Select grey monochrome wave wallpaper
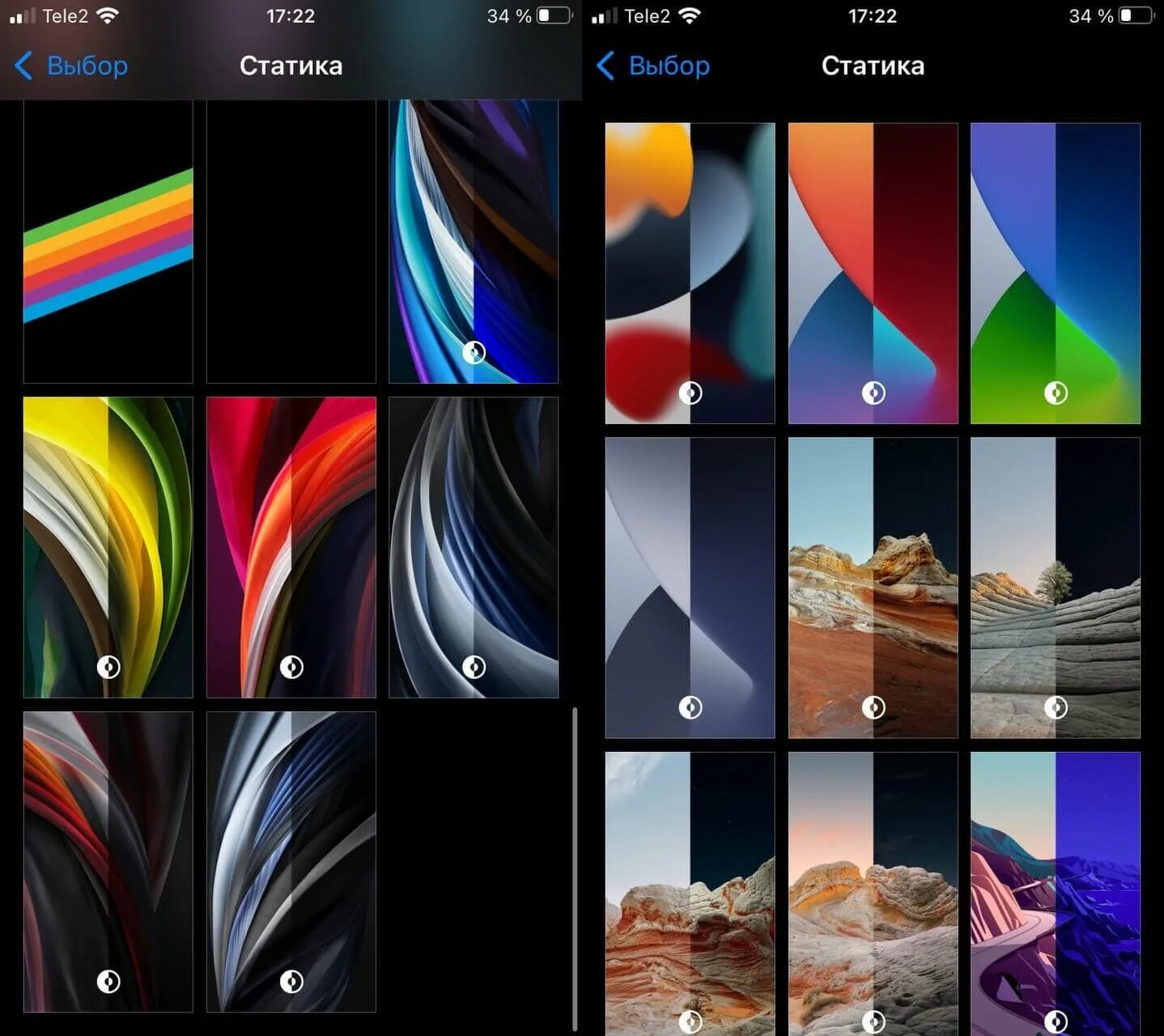Screen dimensions: 1164x1036 pyautogui.click(x=690, y=588)
